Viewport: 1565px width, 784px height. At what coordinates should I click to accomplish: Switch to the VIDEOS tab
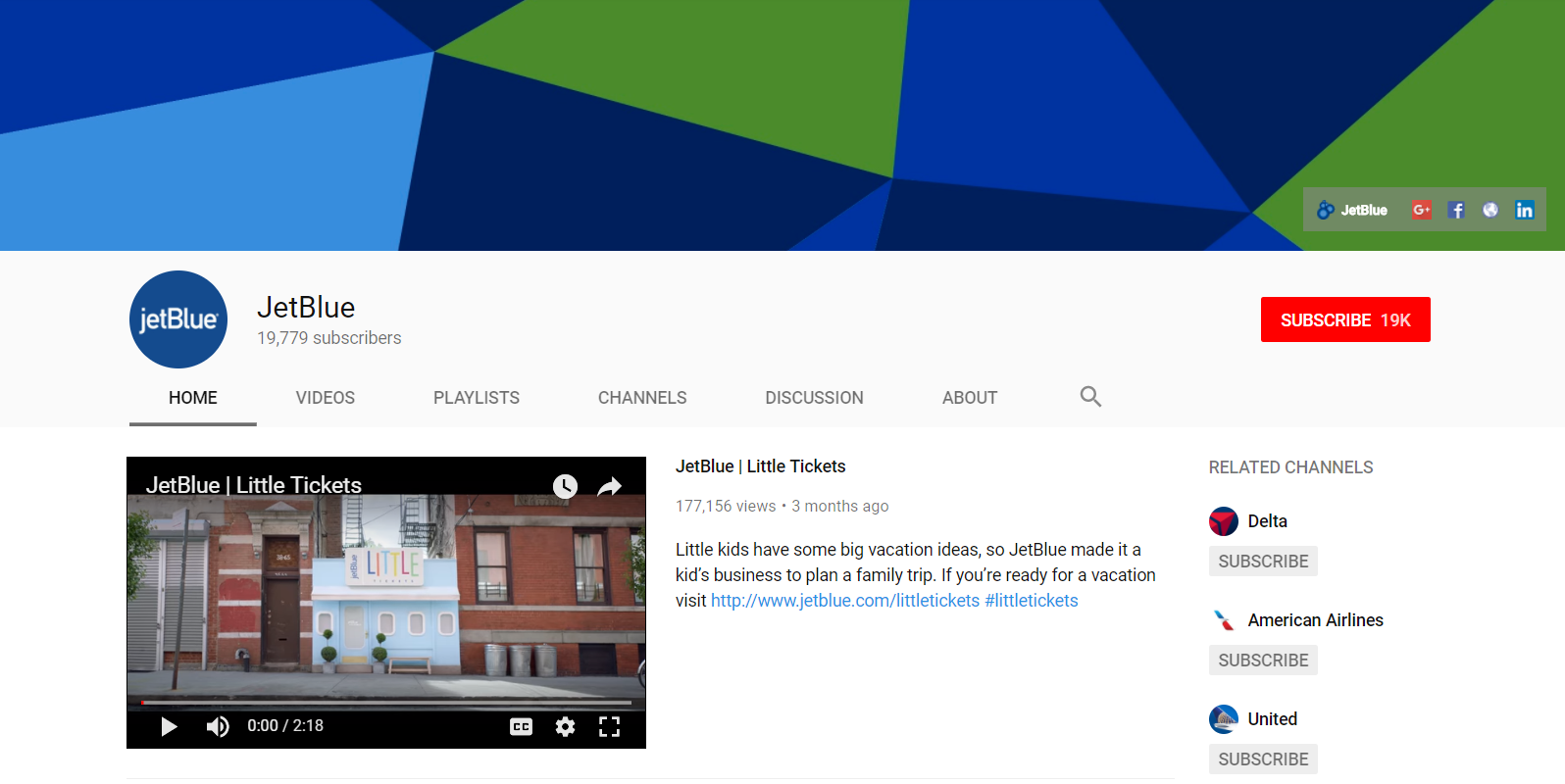click(x=326, y=398)
